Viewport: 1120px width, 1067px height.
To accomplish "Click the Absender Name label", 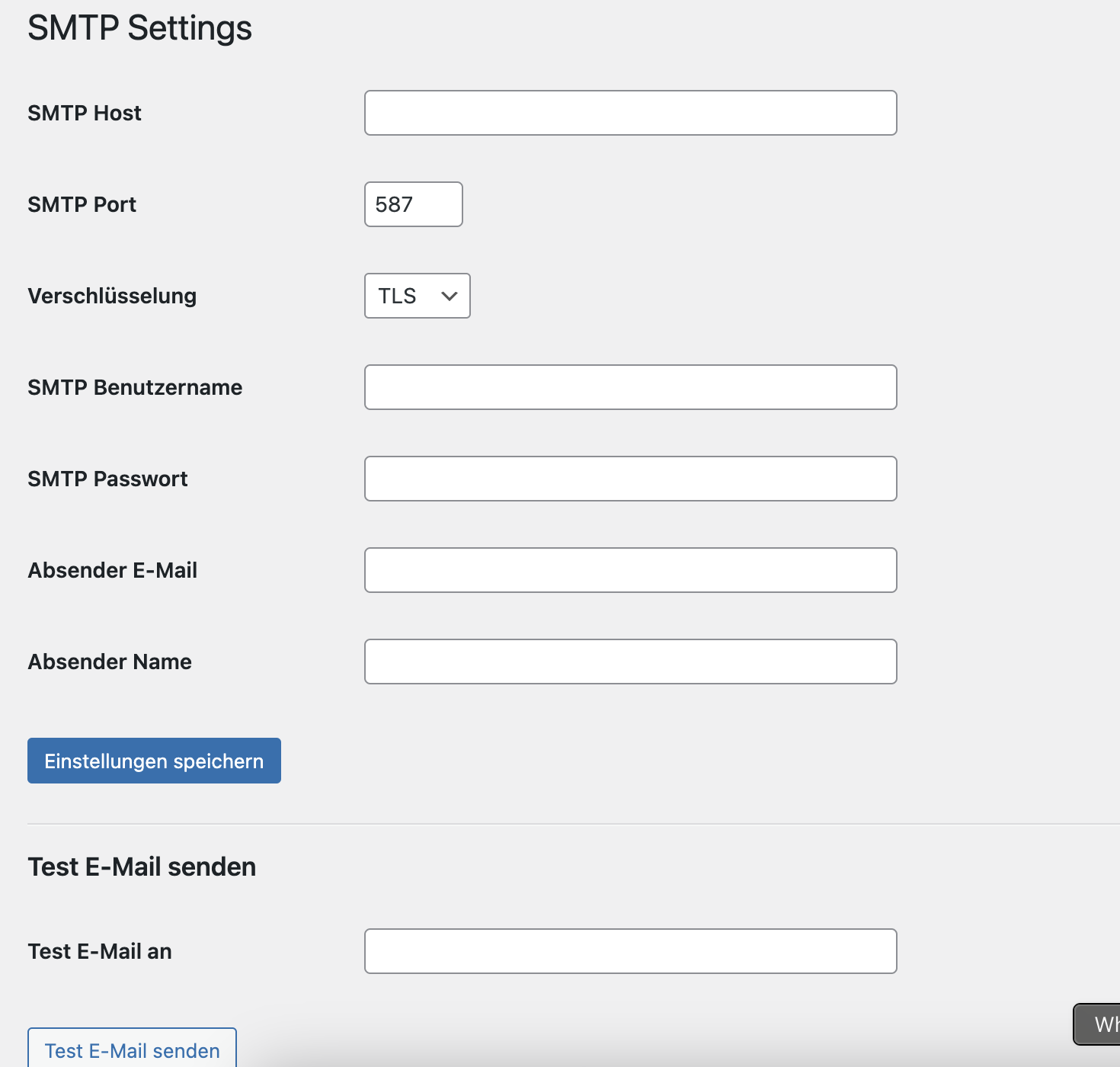I will 110,662.
